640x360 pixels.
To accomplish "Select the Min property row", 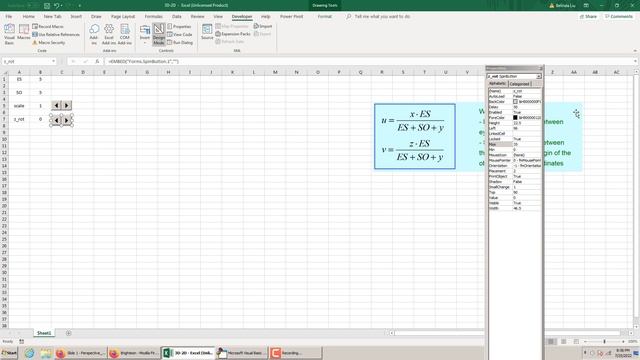I will click(x=515, y=150).
